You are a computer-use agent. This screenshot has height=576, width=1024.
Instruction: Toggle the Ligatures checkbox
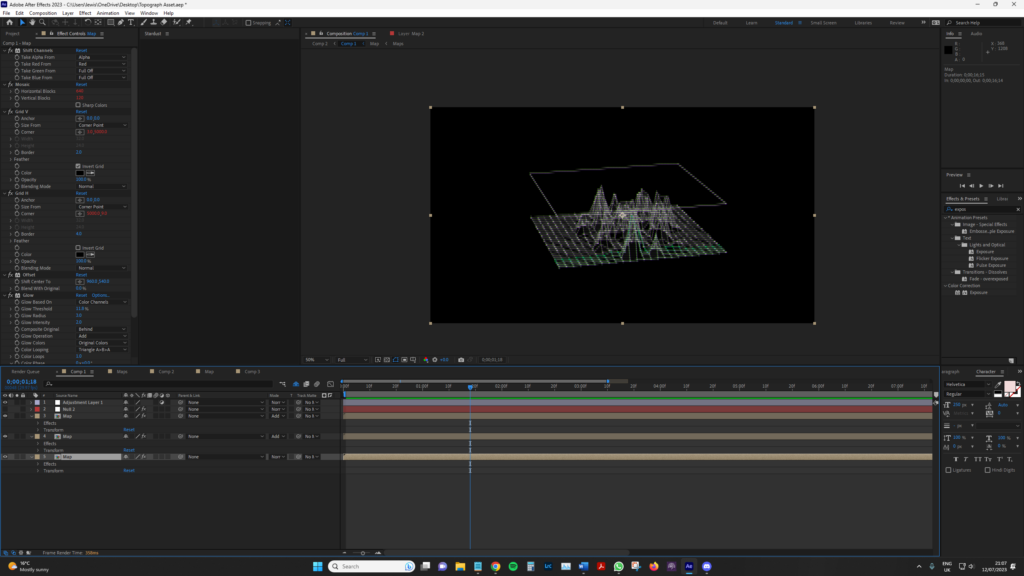pyautogui.click(x=948, y=470)
